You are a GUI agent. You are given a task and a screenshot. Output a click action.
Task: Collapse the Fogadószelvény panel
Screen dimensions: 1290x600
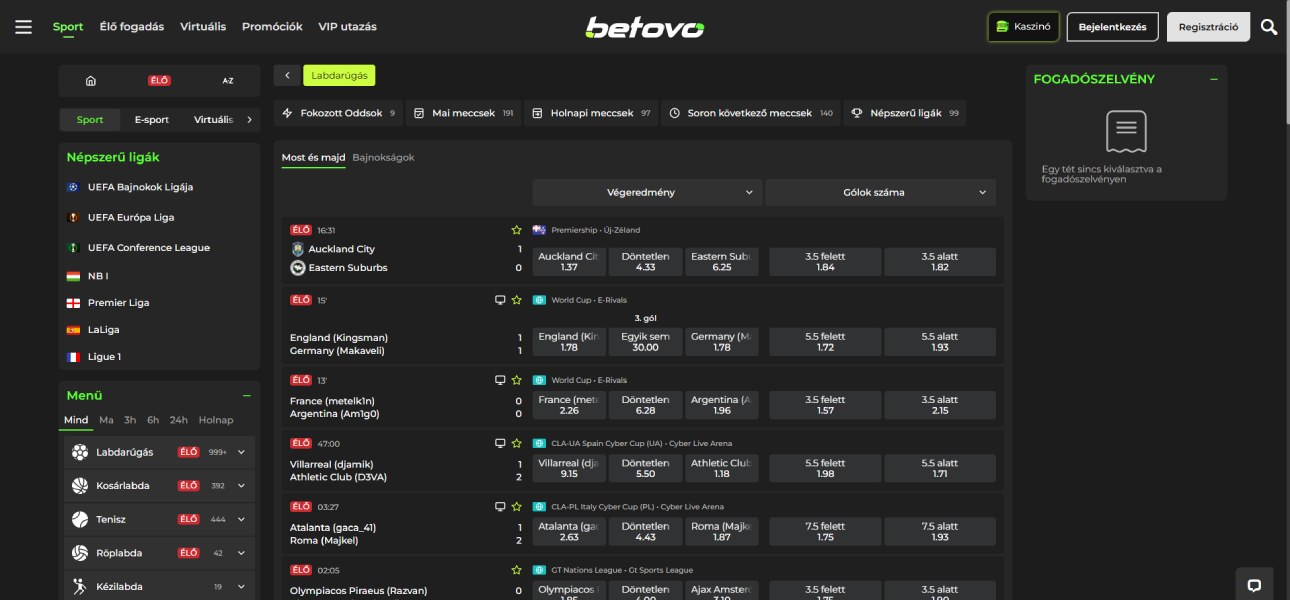1214,79
